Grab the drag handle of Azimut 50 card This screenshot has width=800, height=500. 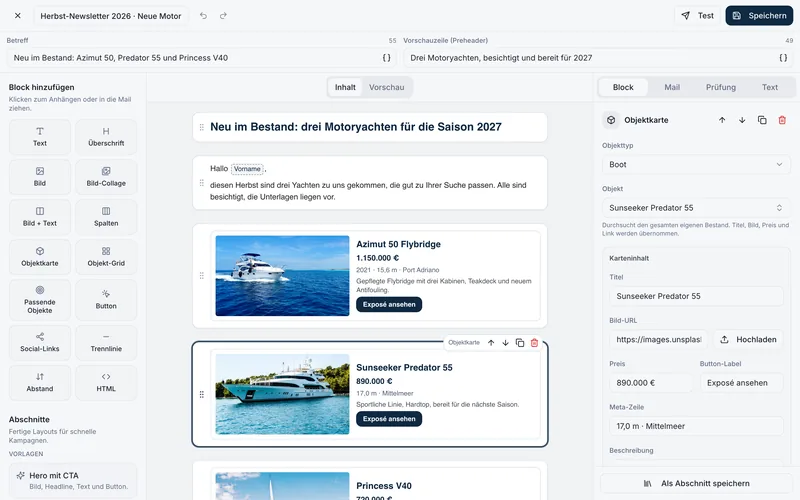coord(202,276)
